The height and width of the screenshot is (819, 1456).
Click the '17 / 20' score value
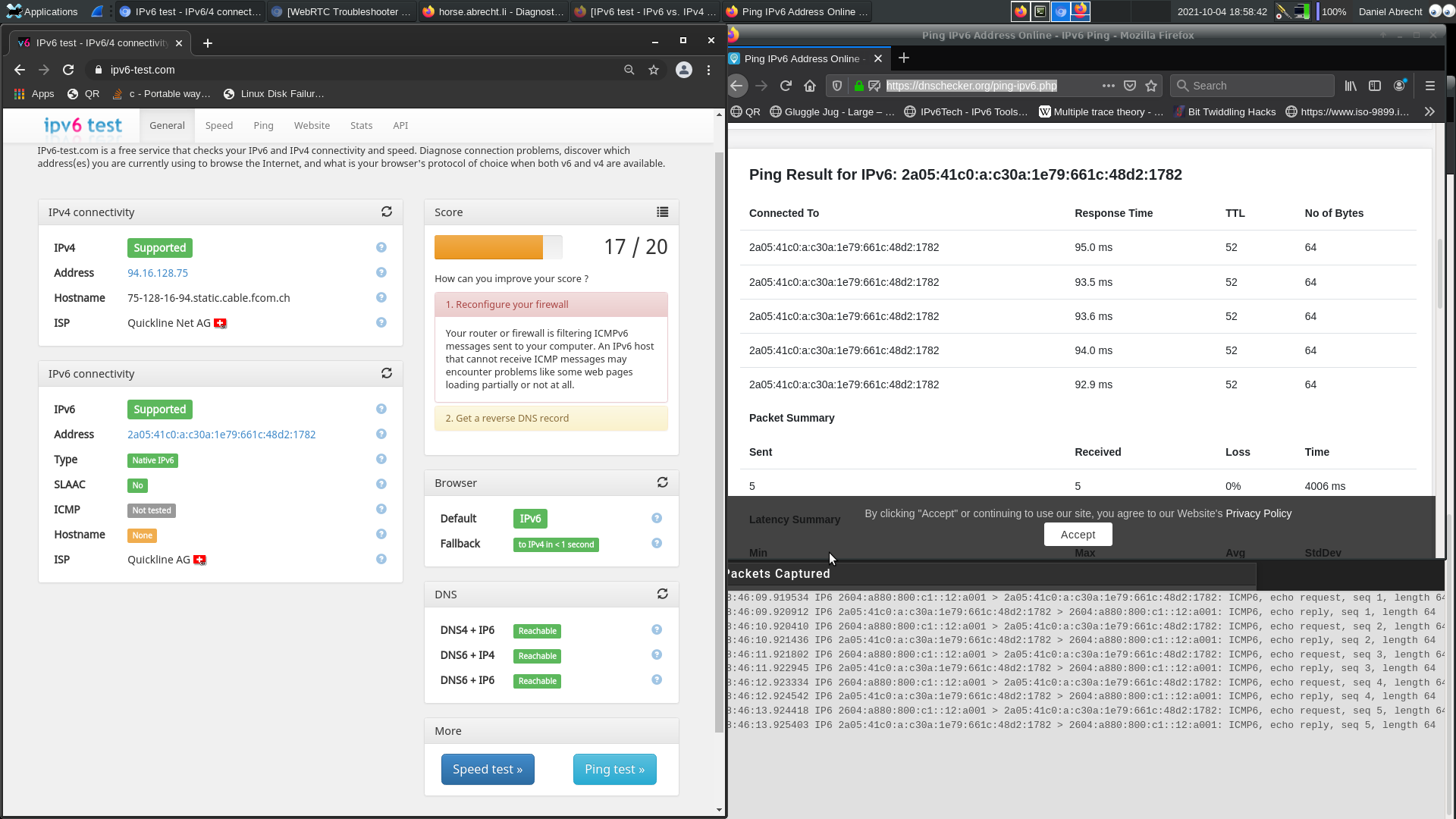coord(635,247)
